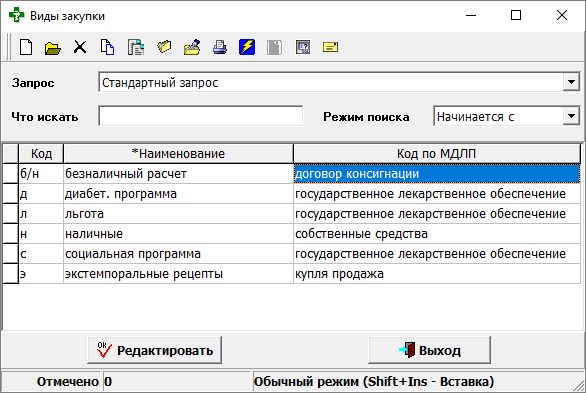The image size is (586, 393).
Task: Click the documents list toolbar icon
Action: (x=136, y=47)
